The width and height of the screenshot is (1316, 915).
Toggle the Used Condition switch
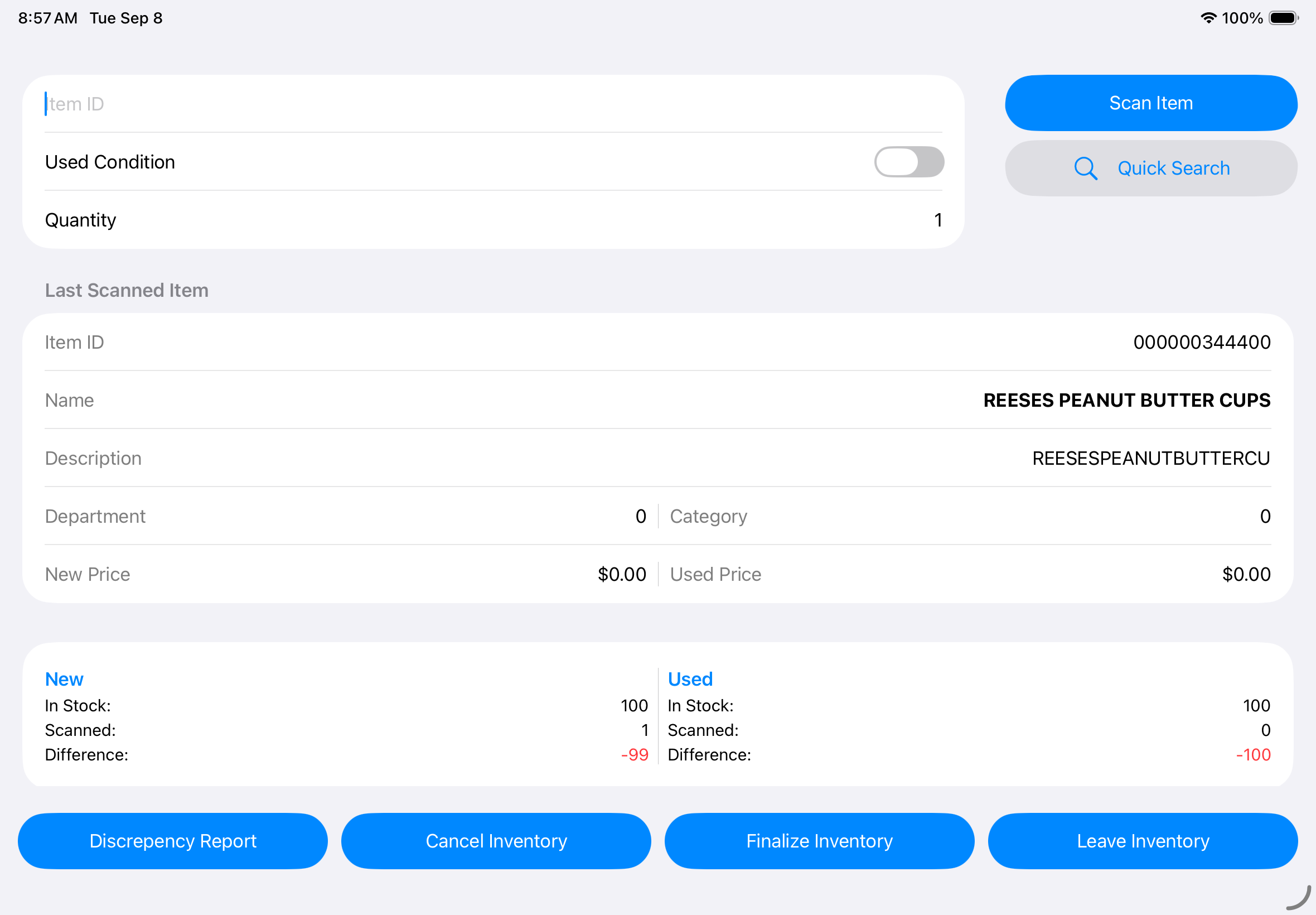point(908,162)
